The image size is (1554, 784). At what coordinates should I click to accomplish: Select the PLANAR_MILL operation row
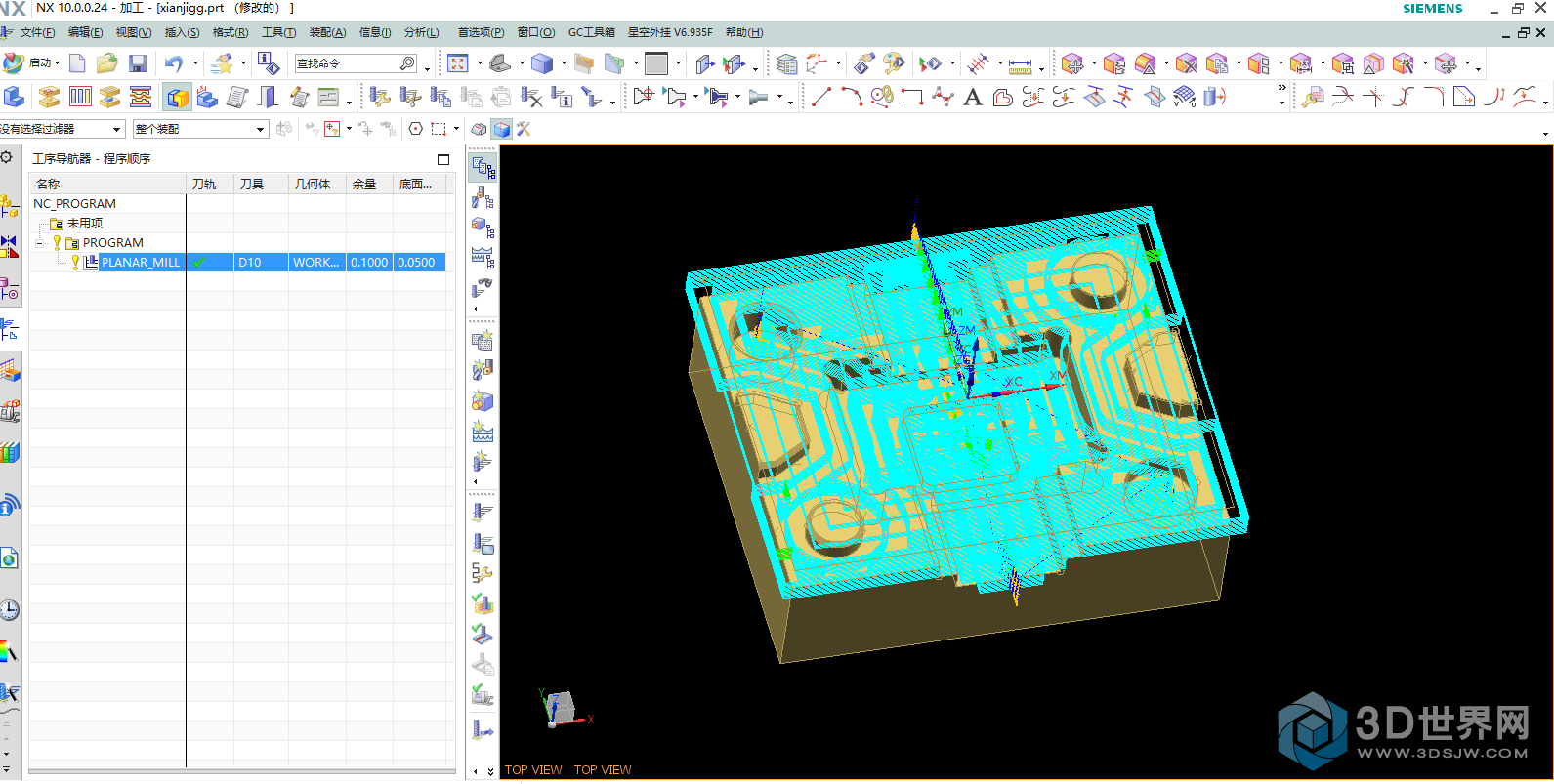click(237, 262)
